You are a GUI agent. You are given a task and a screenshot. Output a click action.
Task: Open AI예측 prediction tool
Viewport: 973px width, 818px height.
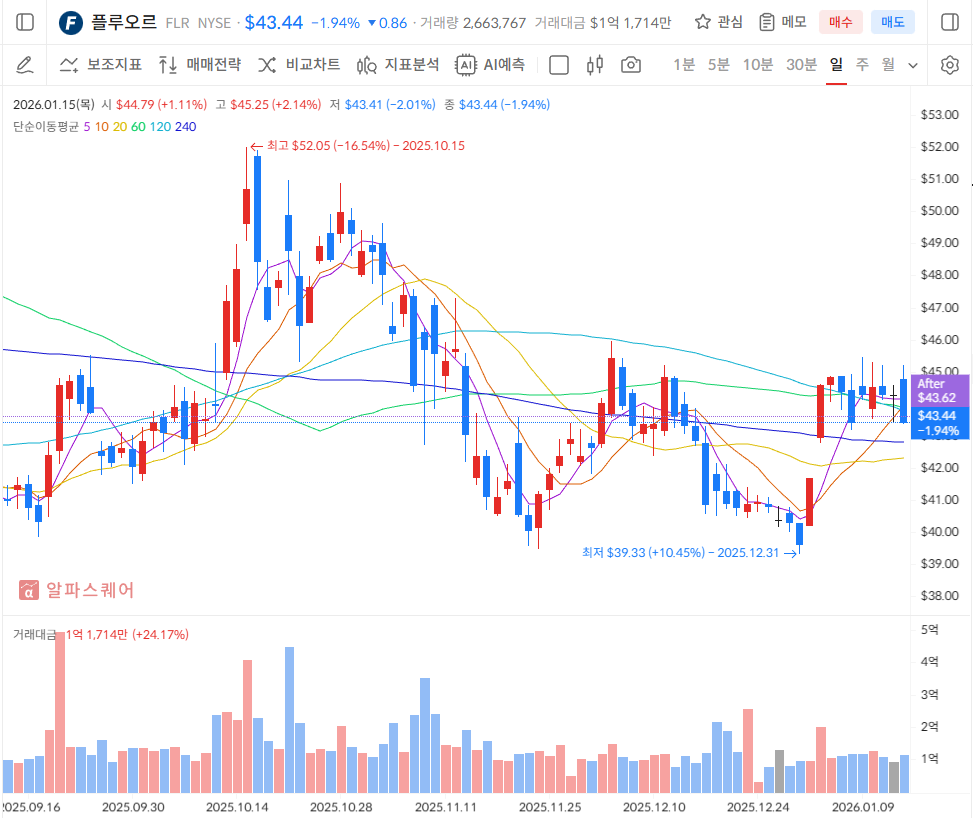click(490, 65)
